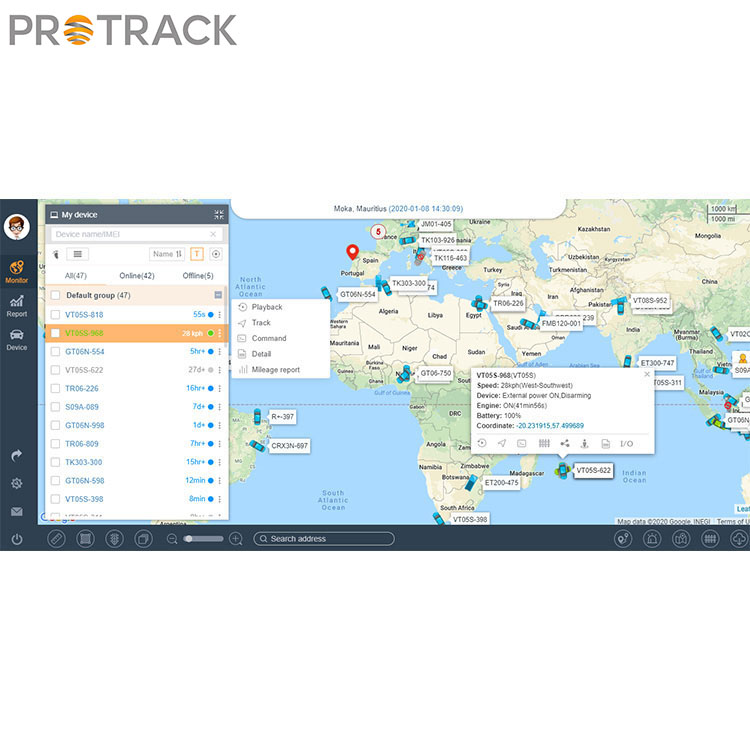Switch to the All(47) tab
This screenshot has height=750, width=750.
click(76, 276)
